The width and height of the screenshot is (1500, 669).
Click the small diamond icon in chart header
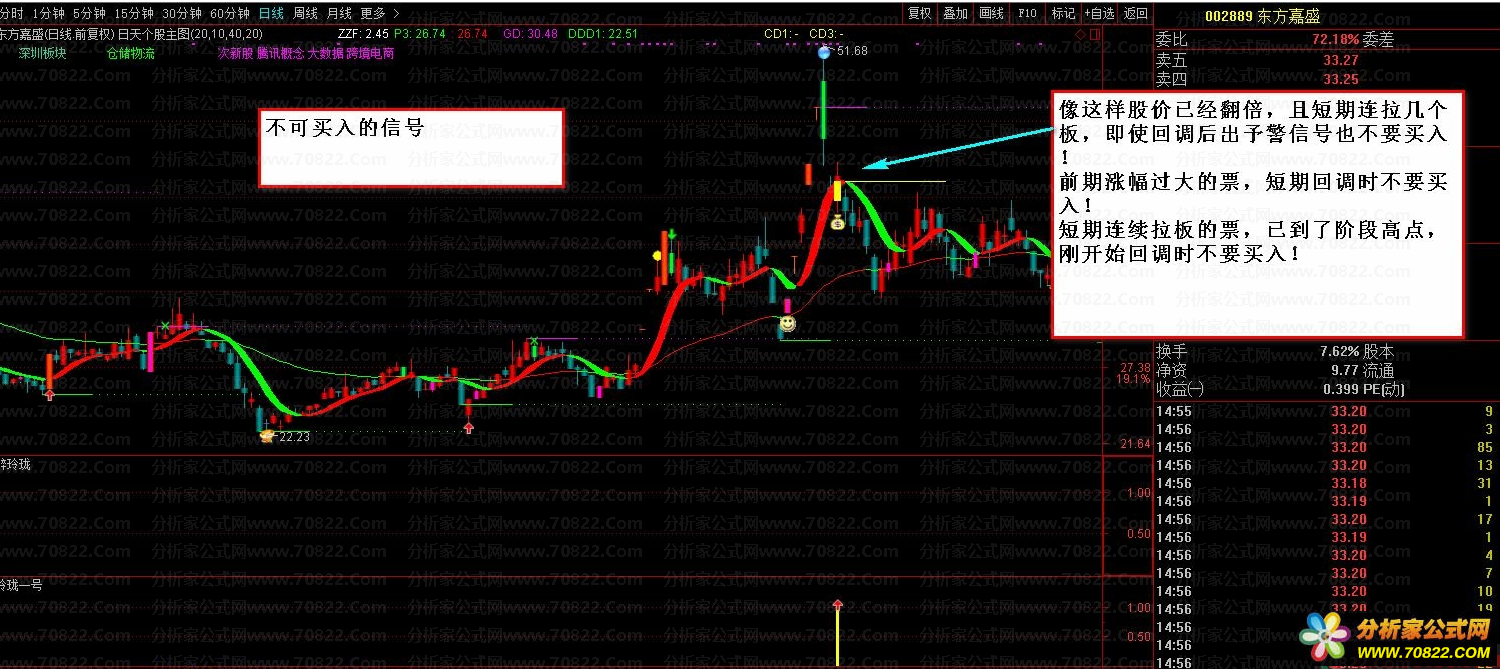coord(1080,34)
